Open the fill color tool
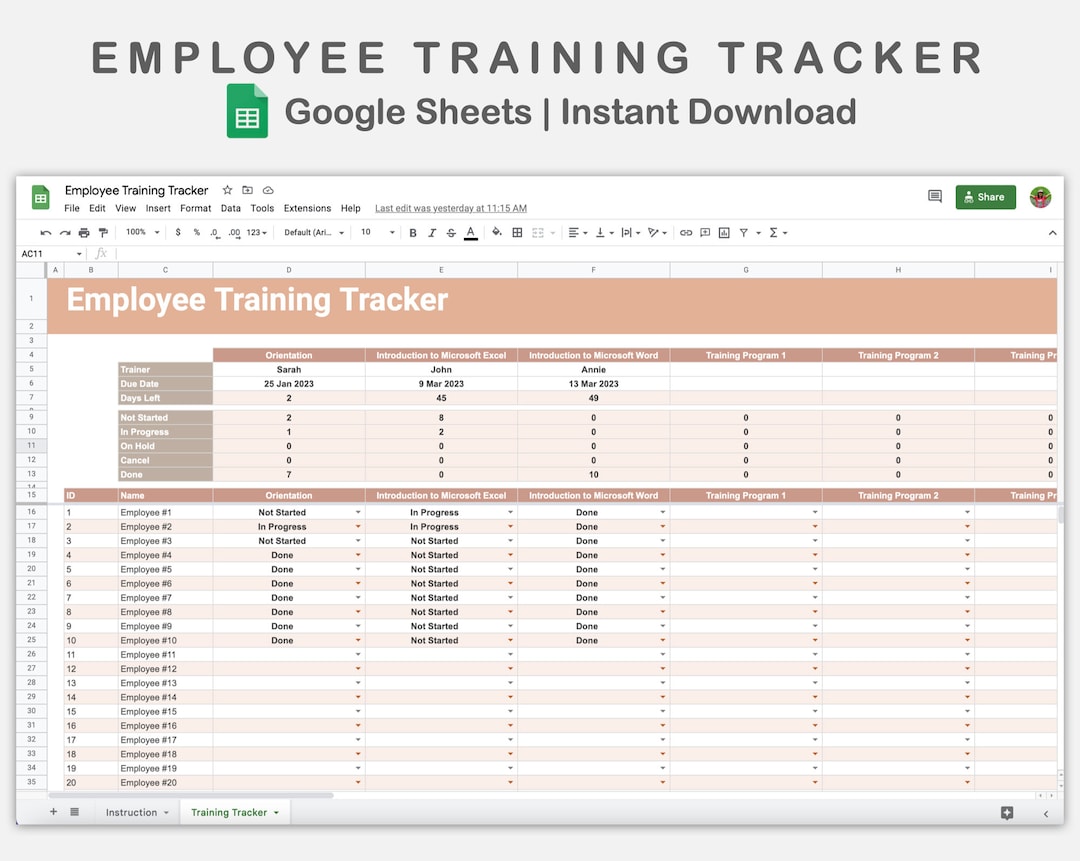Viewport: 1080px width, 861px height. (x=497, y=232)
